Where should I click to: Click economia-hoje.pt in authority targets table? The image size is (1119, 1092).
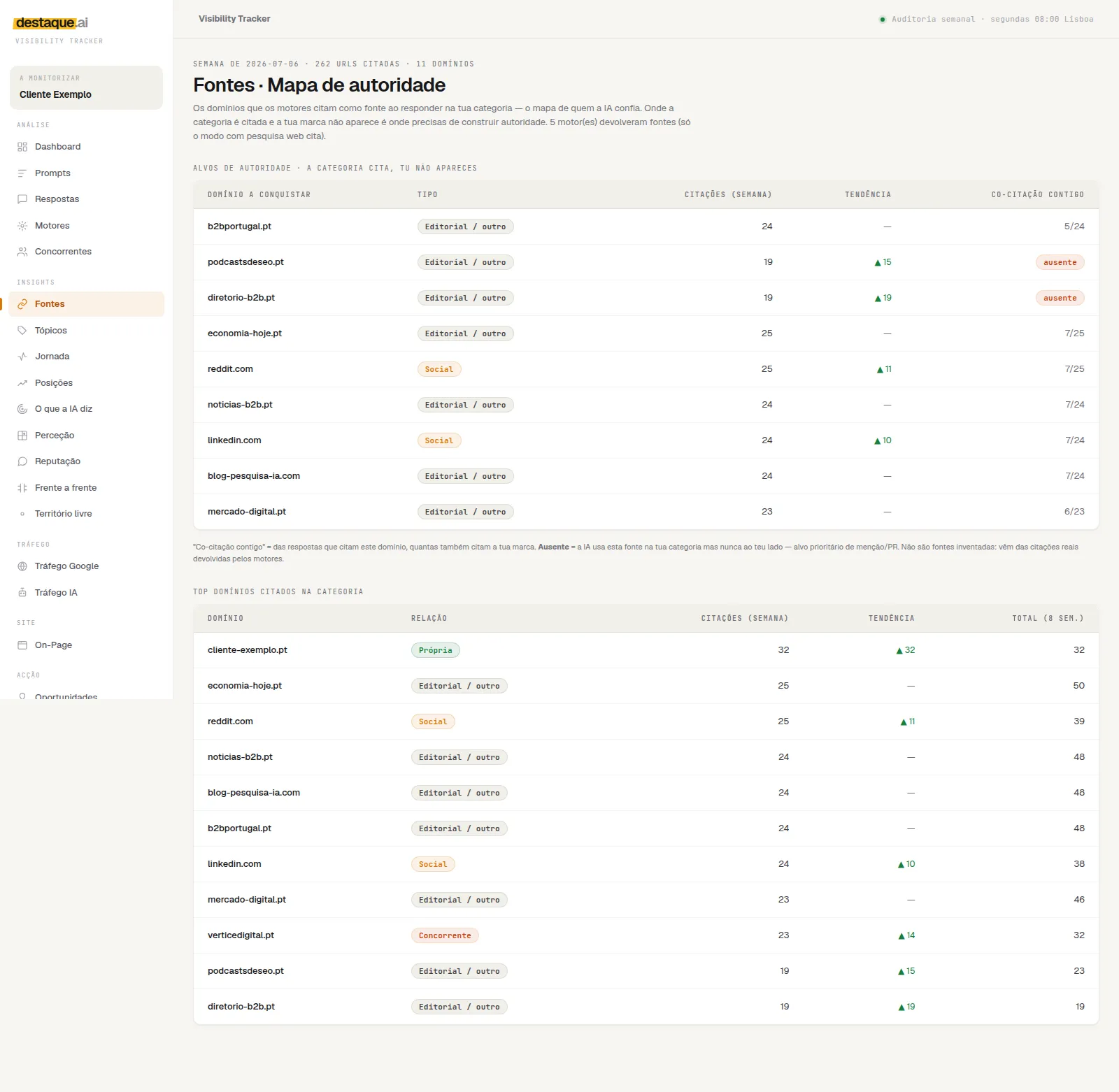coord(245,333)
